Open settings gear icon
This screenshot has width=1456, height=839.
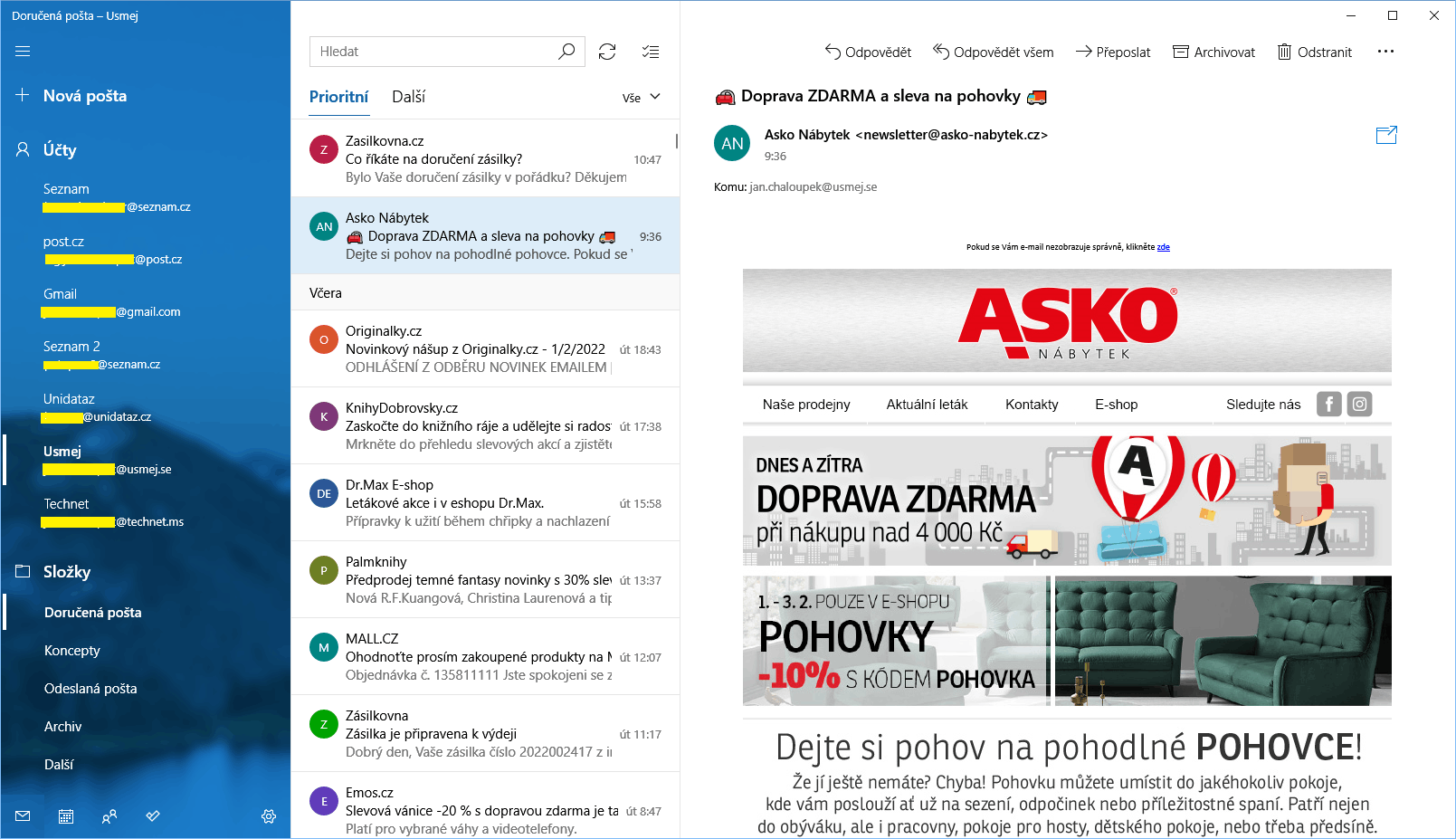click(x=269, y=816)
